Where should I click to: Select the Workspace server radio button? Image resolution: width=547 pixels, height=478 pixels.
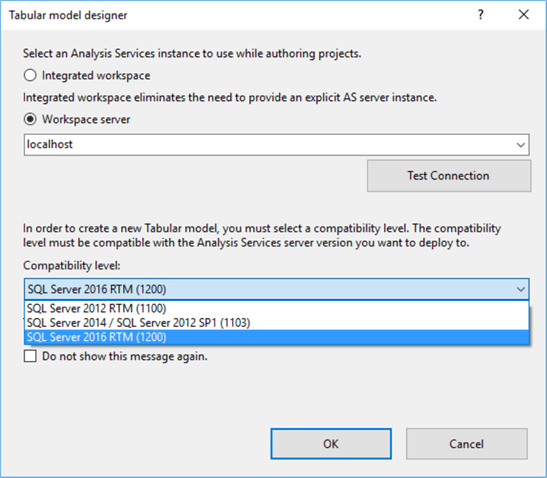[30, 119]
